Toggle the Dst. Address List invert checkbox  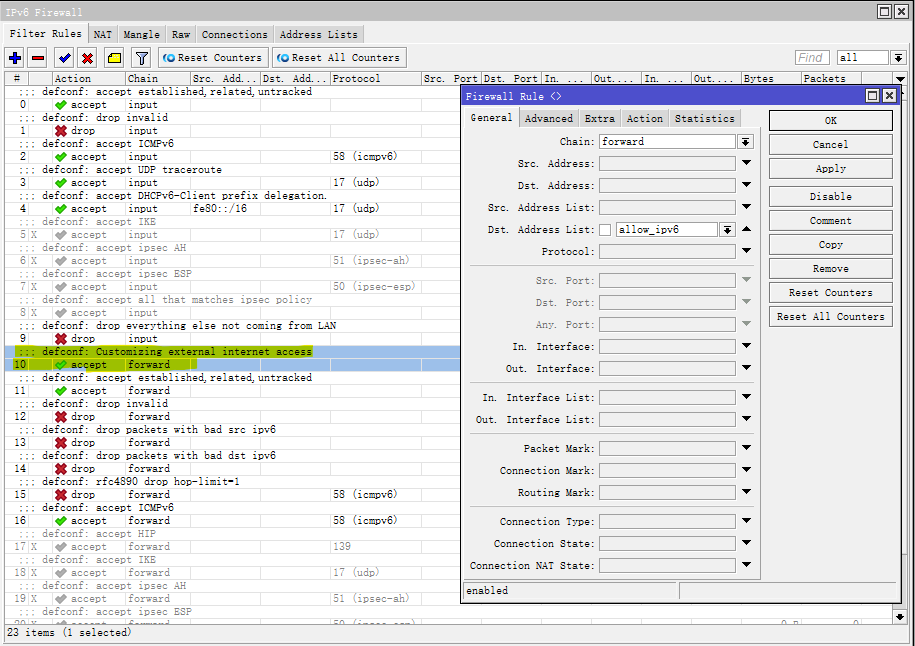tap(605, 230)
